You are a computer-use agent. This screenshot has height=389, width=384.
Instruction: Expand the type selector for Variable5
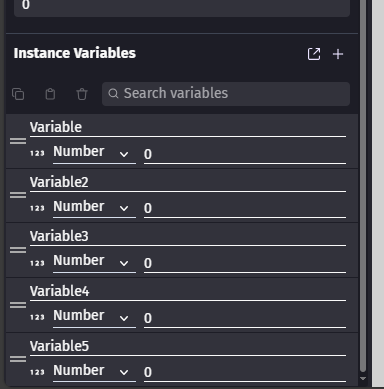[x=94, y=371]
